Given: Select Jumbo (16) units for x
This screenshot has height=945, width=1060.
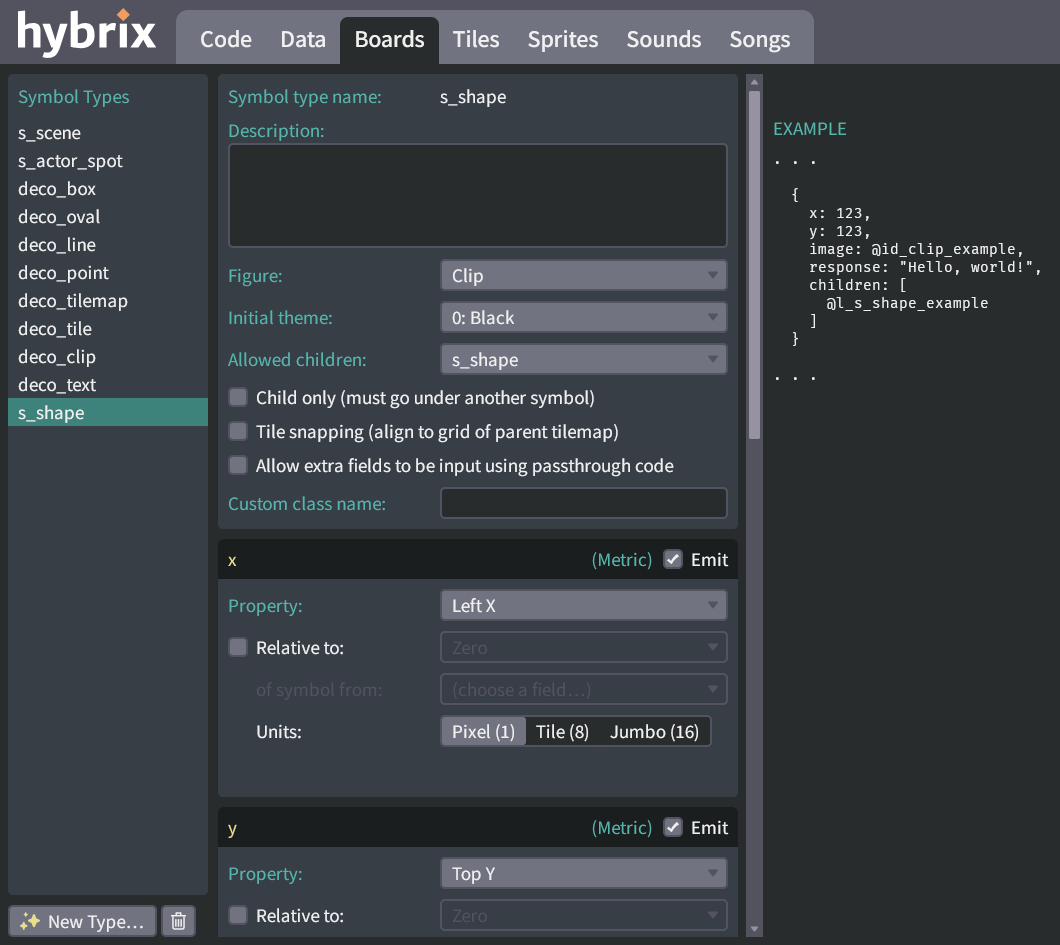Looking at the screenshot, I should click(655, 731).
